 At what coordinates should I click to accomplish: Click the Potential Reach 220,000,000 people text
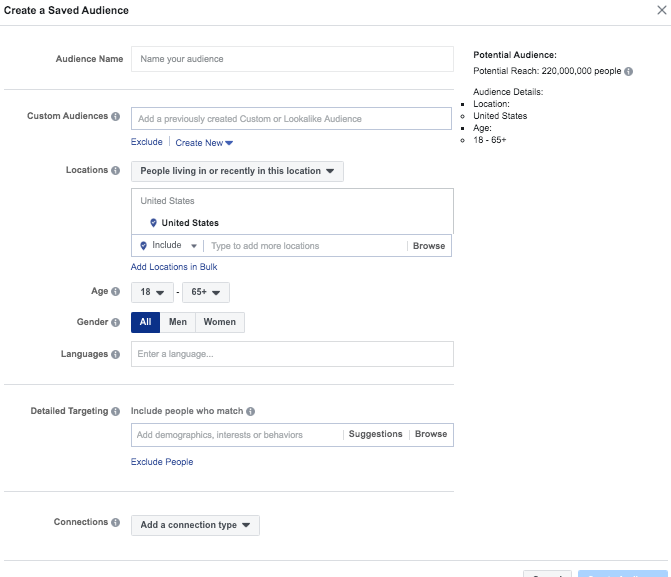547,71
